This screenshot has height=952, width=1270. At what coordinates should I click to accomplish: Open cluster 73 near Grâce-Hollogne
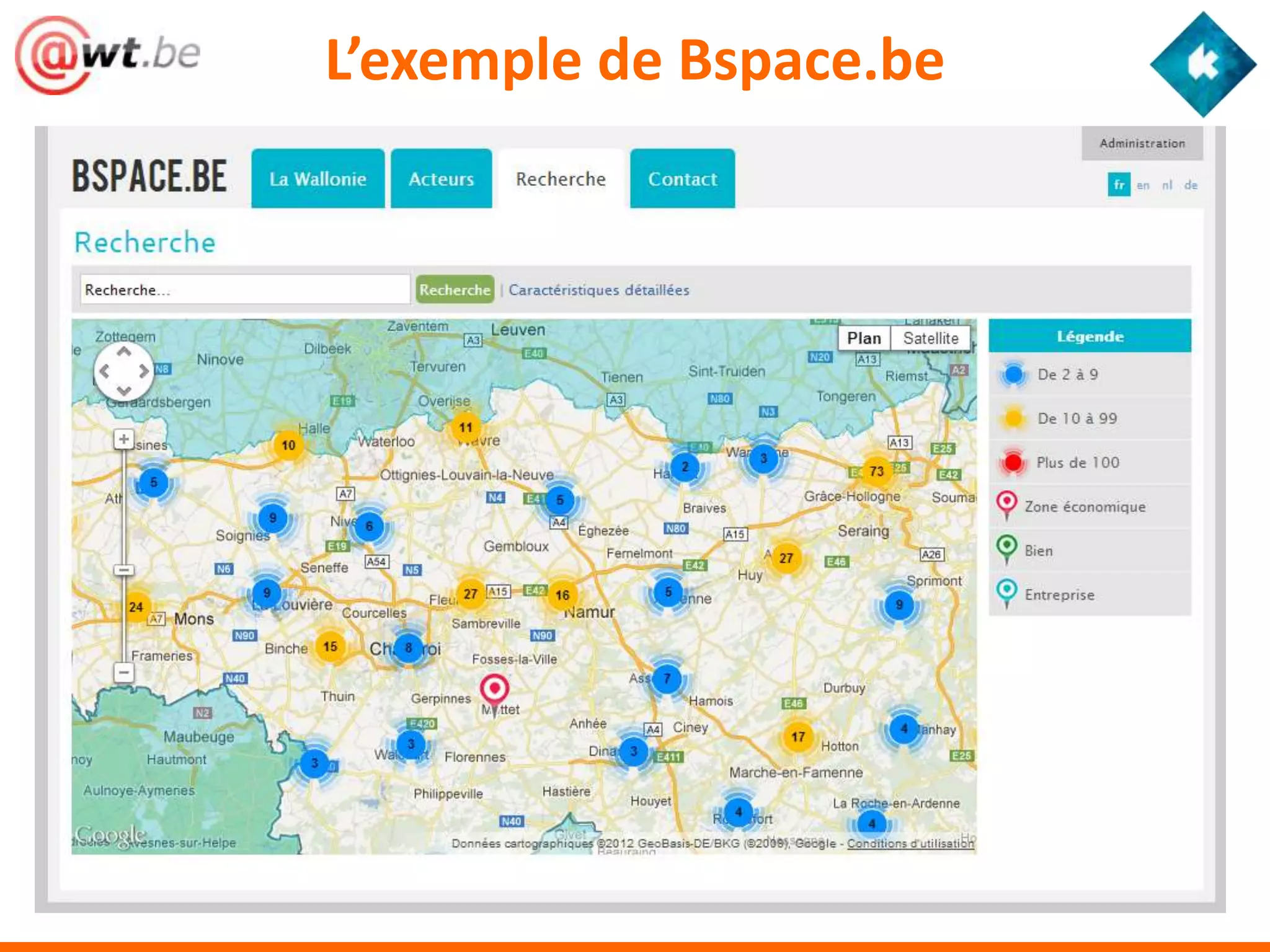coord(876,471)
